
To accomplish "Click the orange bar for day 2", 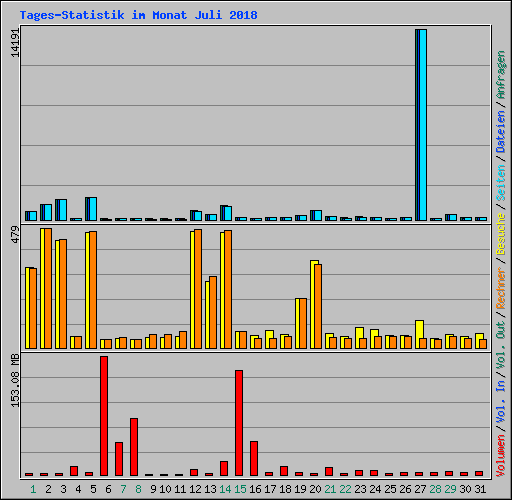I will [48, 288].
